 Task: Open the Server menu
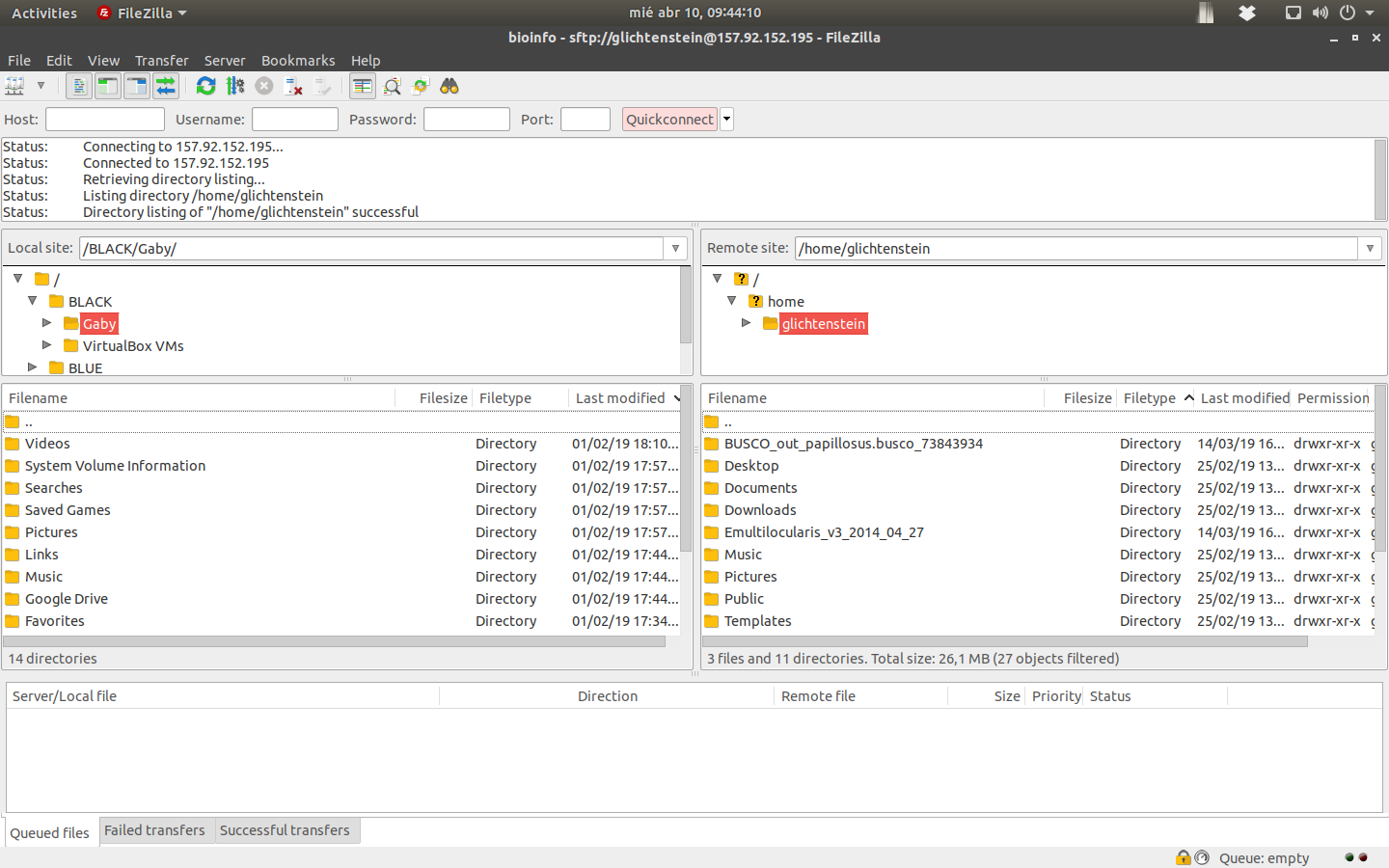[x=225, y=60]
